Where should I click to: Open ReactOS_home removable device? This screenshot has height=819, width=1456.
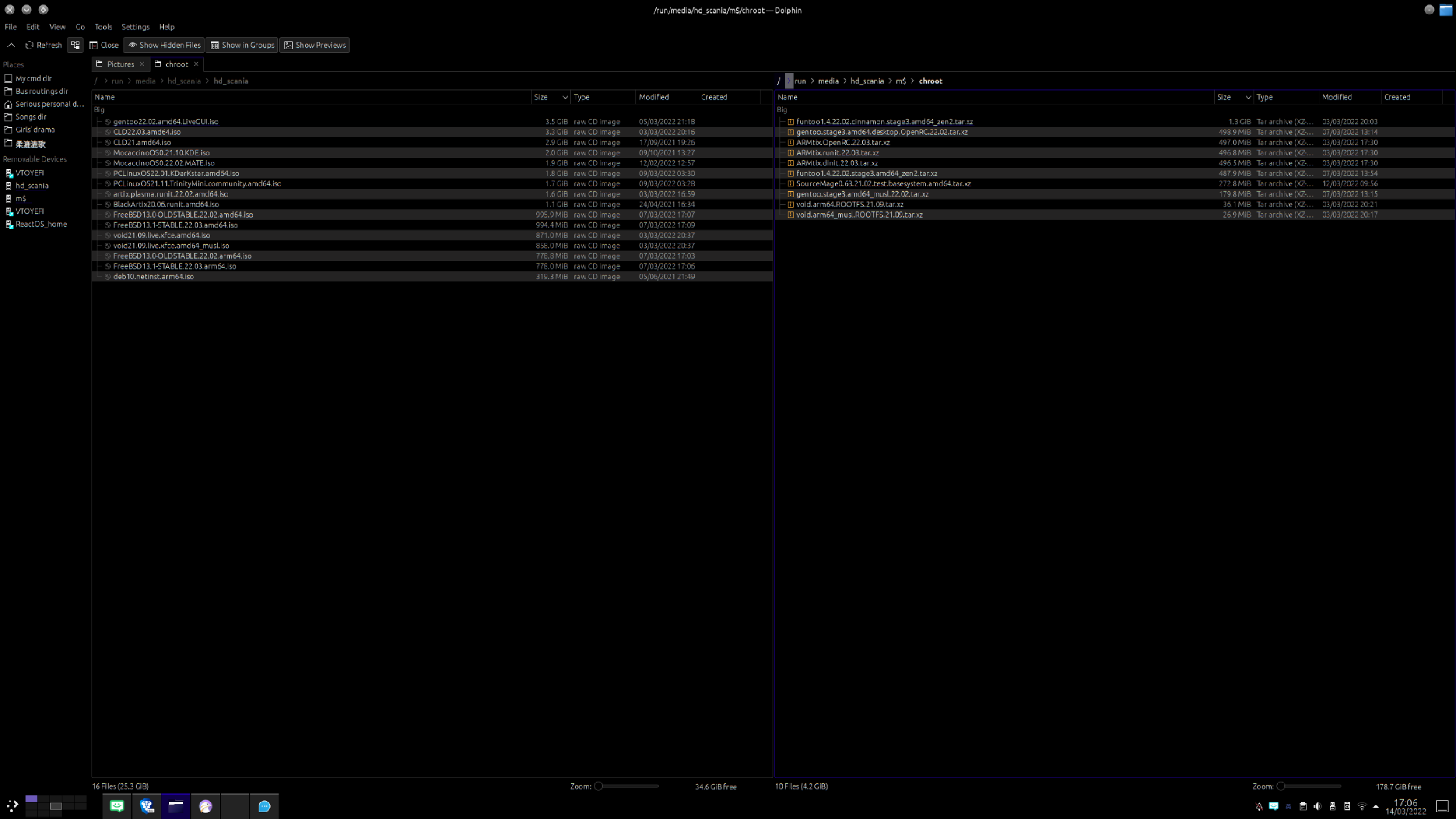pos(35,224)
